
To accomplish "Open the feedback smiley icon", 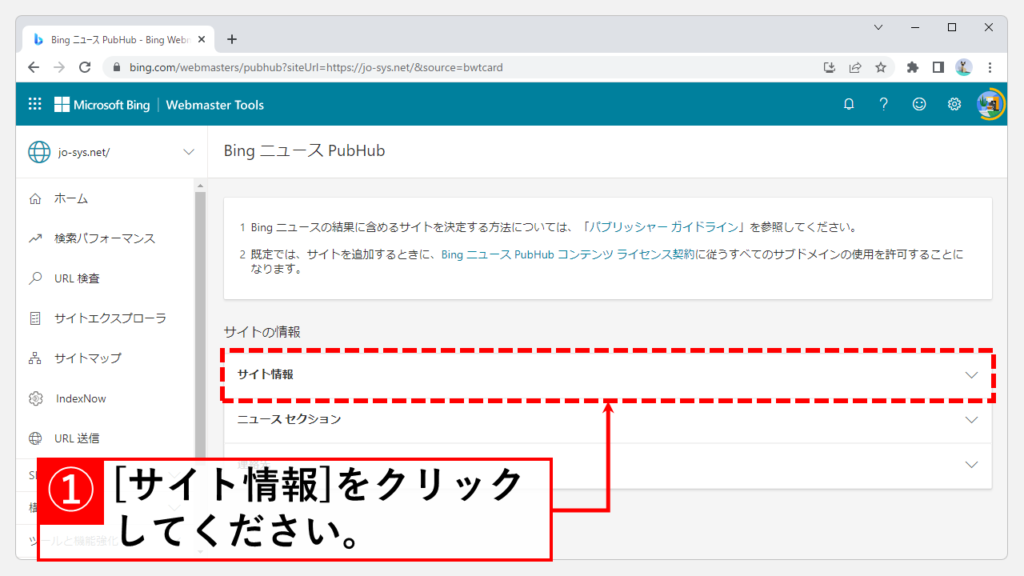I will pos(919,104).
